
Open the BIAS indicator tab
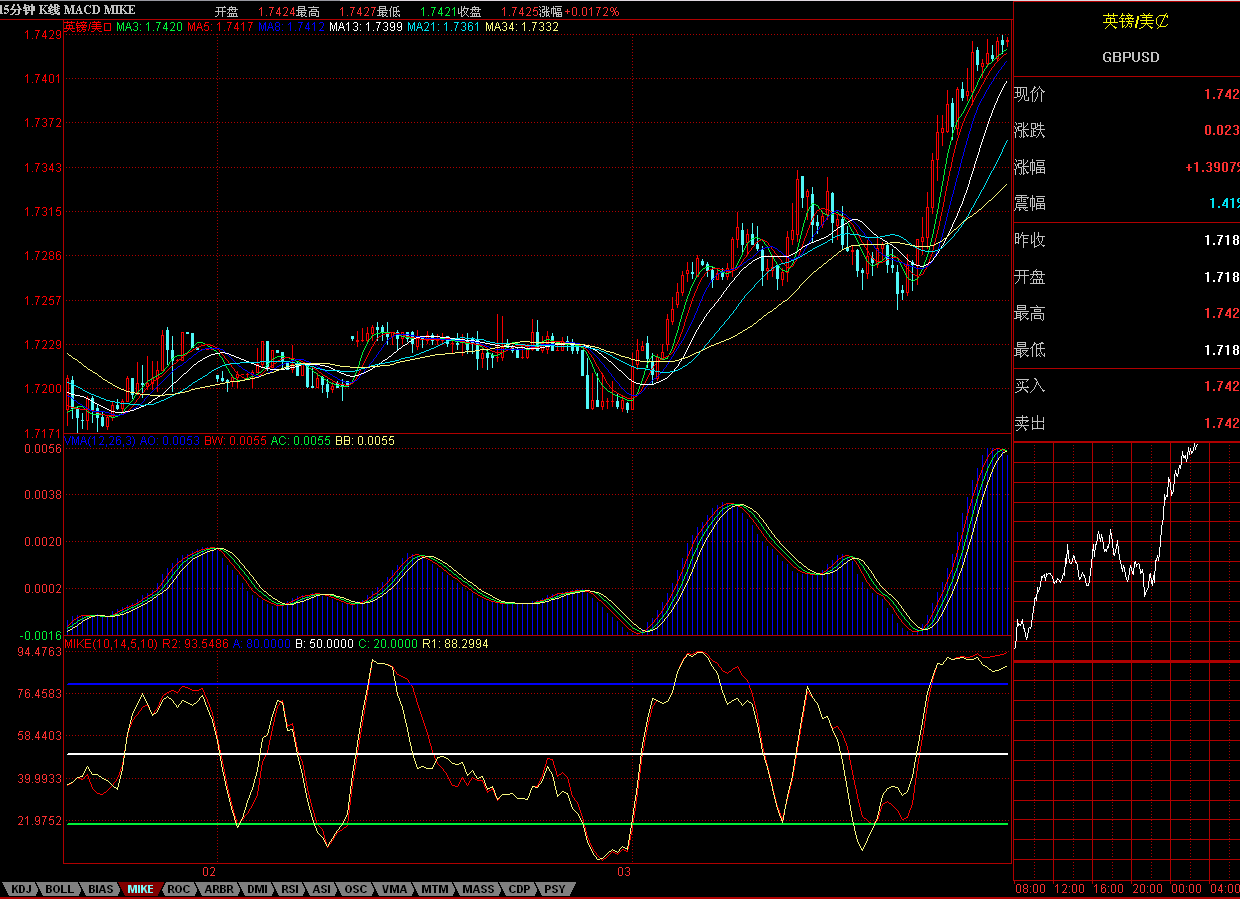[x=100, y=889]
